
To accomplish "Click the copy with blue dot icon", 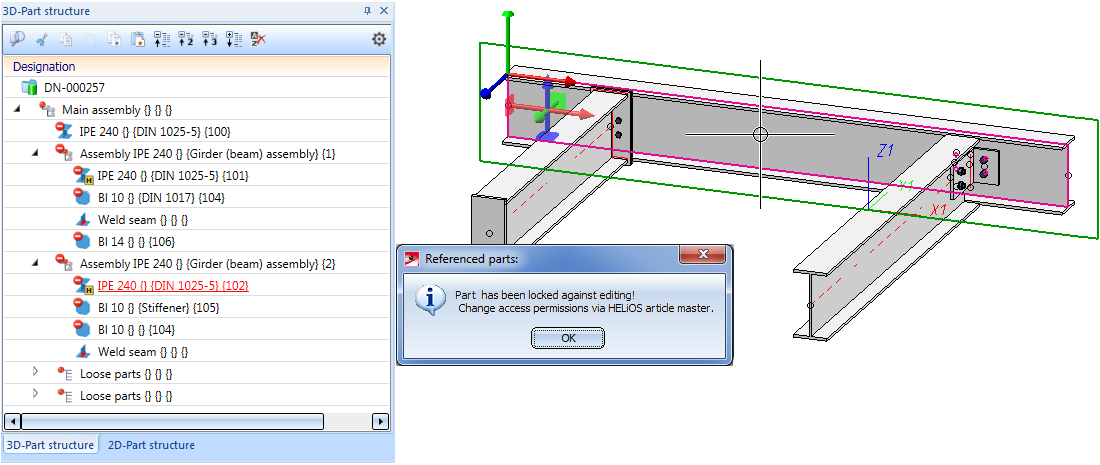I will pyautogui.click(x=114, y=39).
